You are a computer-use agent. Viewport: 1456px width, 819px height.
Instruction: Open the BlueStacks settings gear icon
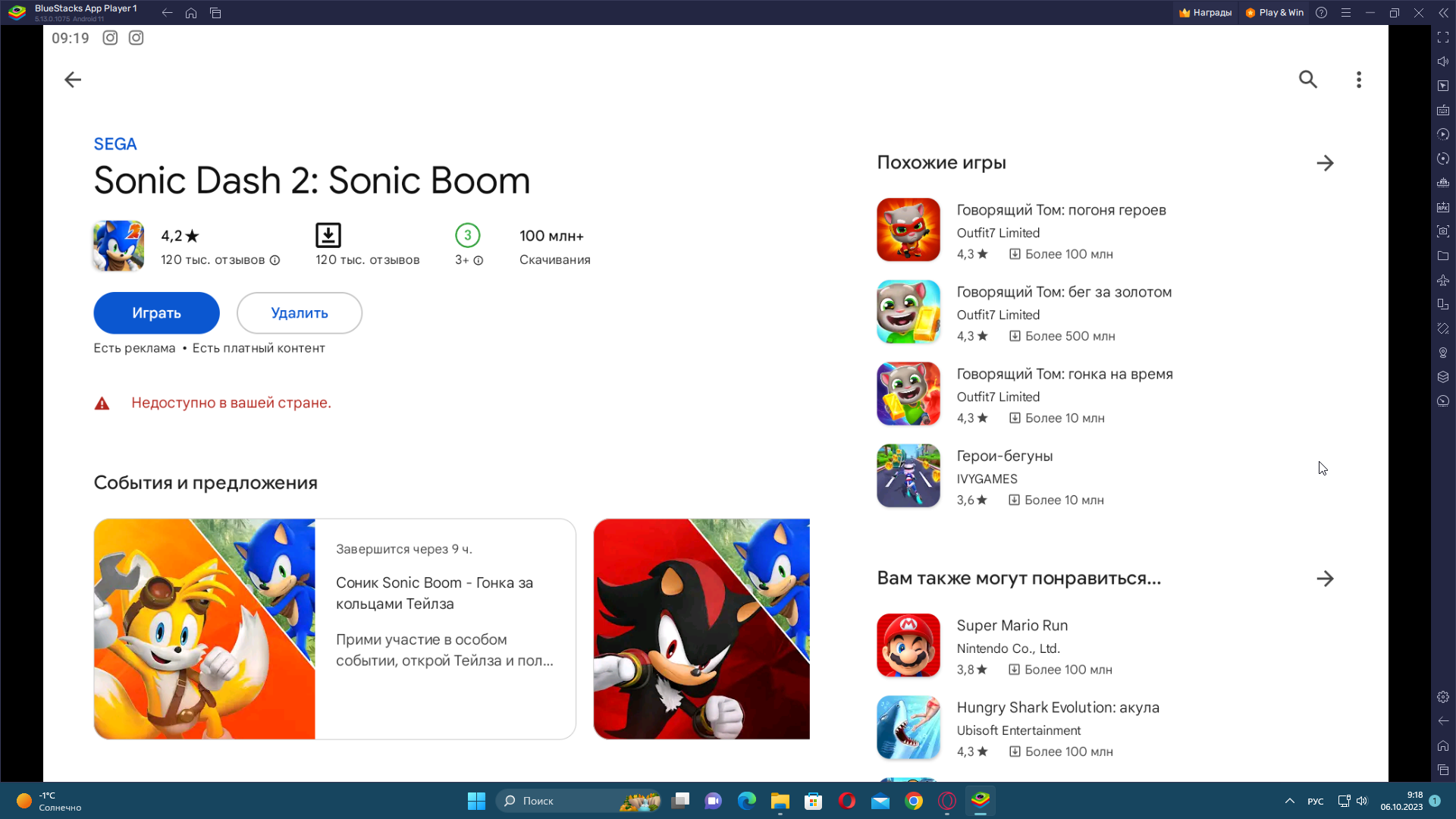pos(1443,697)
